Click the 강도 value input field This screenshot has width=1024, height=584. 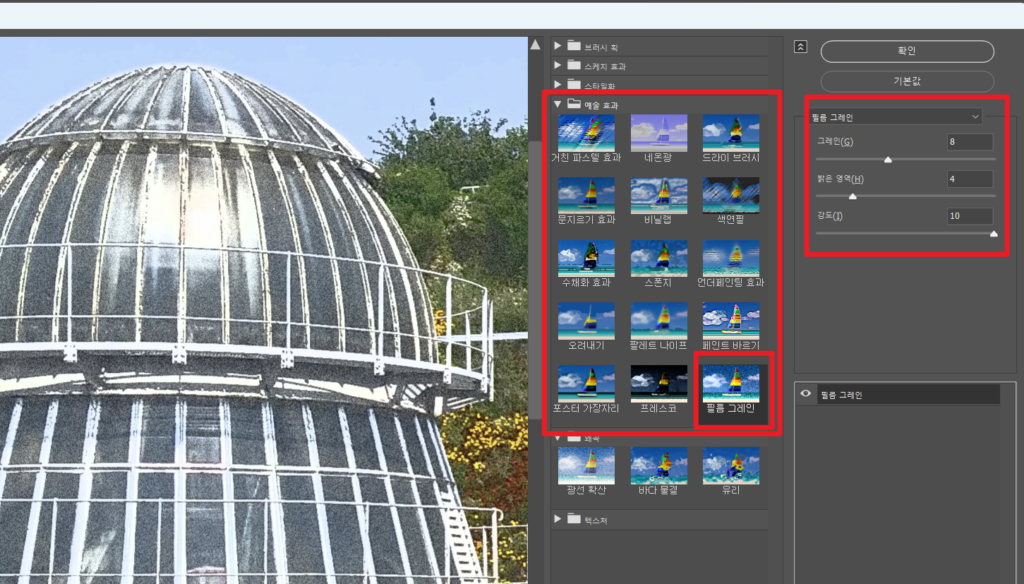969,216
